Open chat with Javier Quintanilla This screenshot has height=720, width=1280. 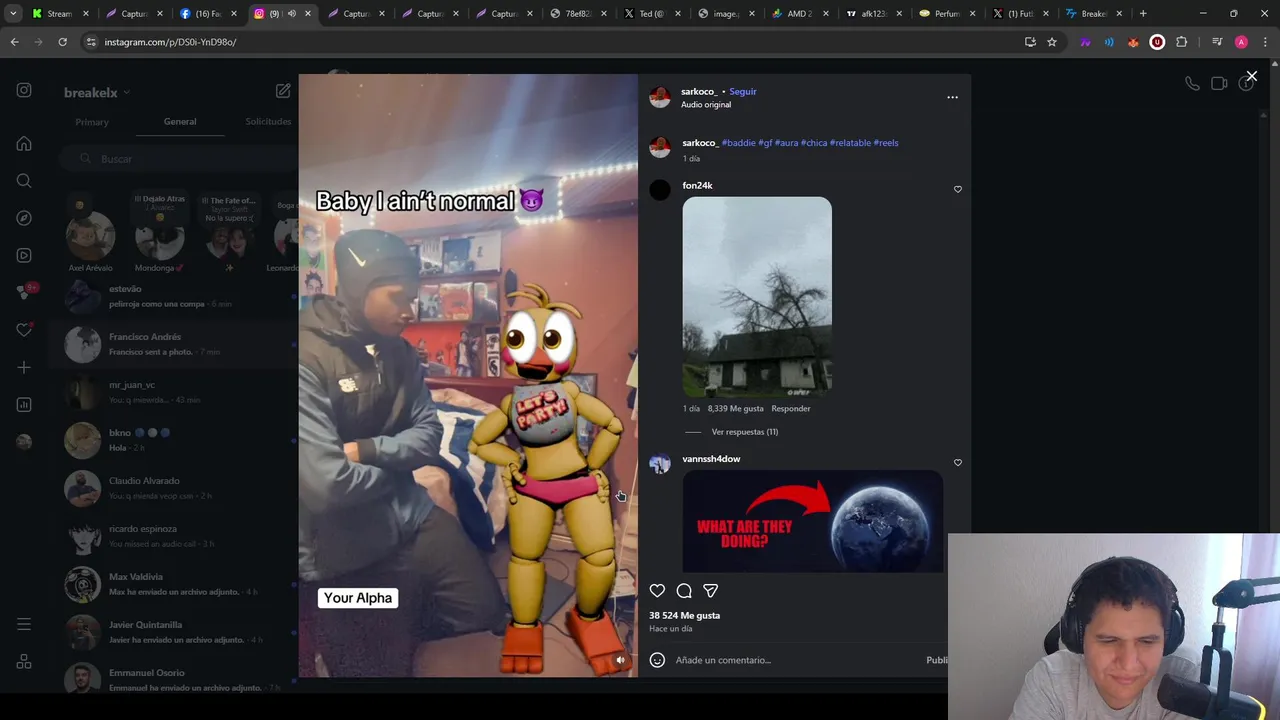pyautogui.click(x=175, y=632)
